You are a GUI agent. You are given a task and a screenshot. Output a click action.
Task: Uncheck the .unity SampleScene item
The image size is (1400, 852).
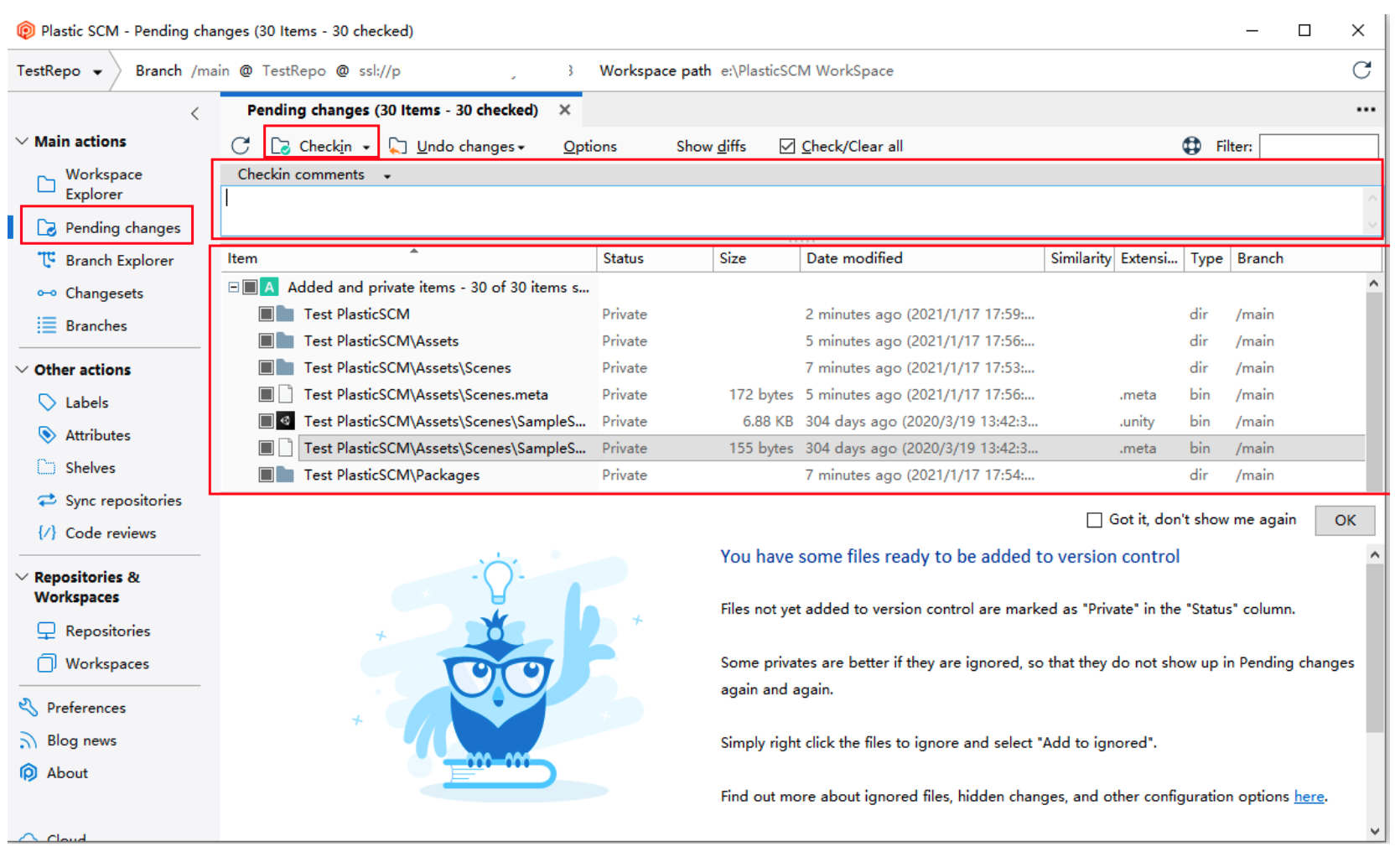[266, 421]
